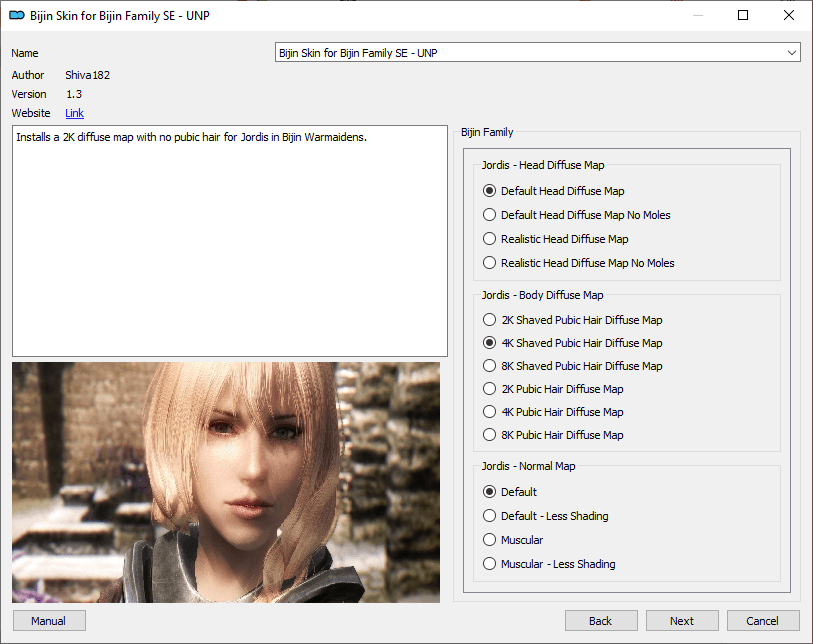Open the Website Link

74,113
